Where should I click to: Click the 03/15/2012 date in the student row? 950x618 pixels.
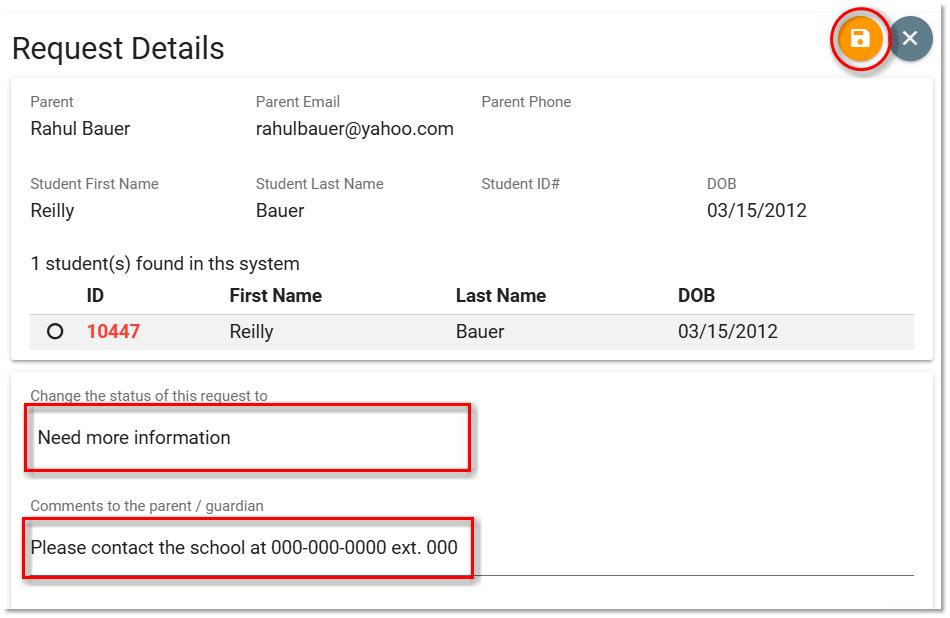click(x=728, y=331)
